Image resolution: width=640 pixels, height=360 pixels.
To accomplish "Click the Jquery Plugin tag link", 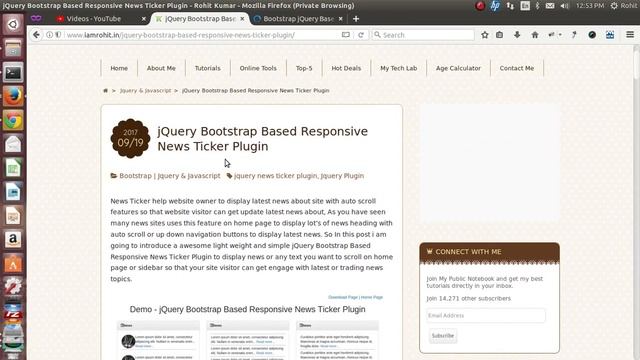I will (342, 176).
